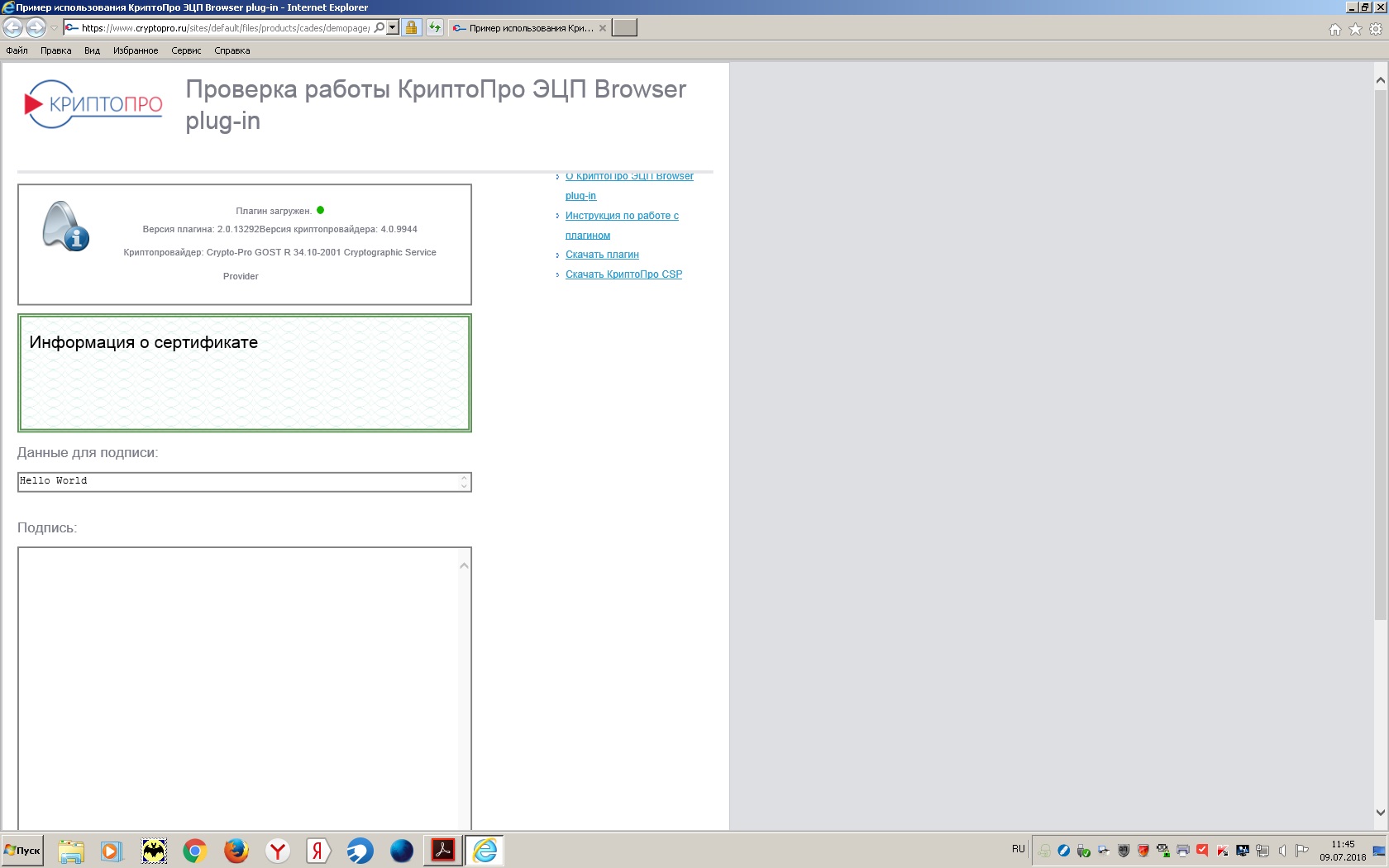
Task: Open the gear Tools settings icon
Action: (x=1376, y=30)
